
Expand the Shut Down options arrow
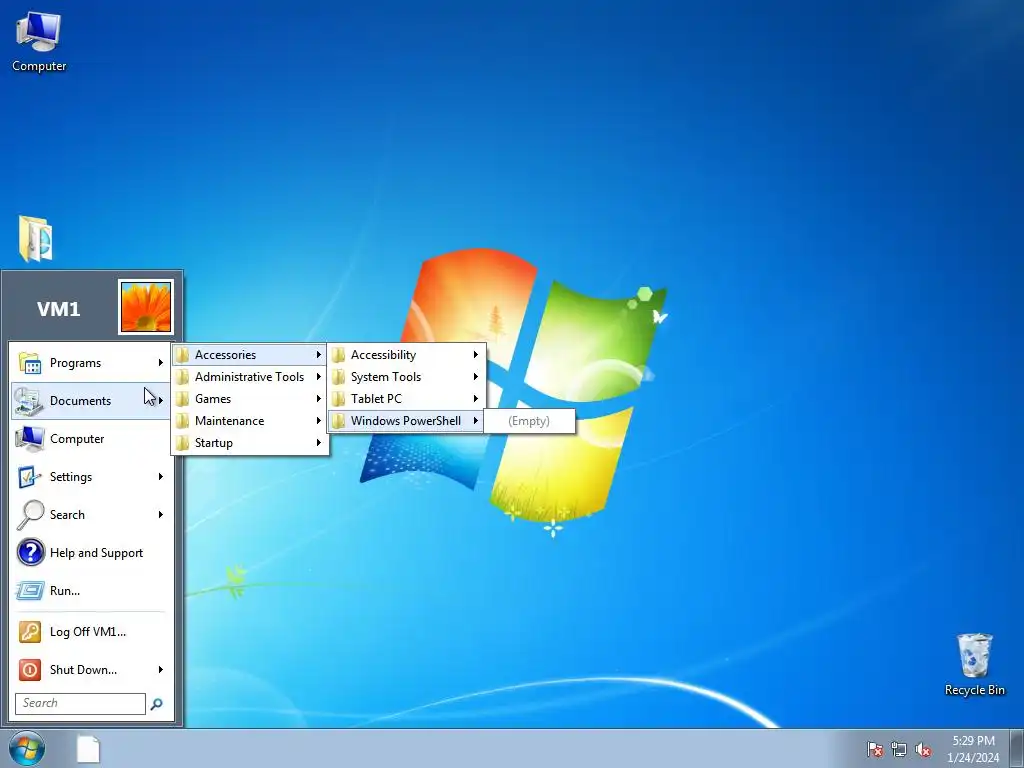161,669
